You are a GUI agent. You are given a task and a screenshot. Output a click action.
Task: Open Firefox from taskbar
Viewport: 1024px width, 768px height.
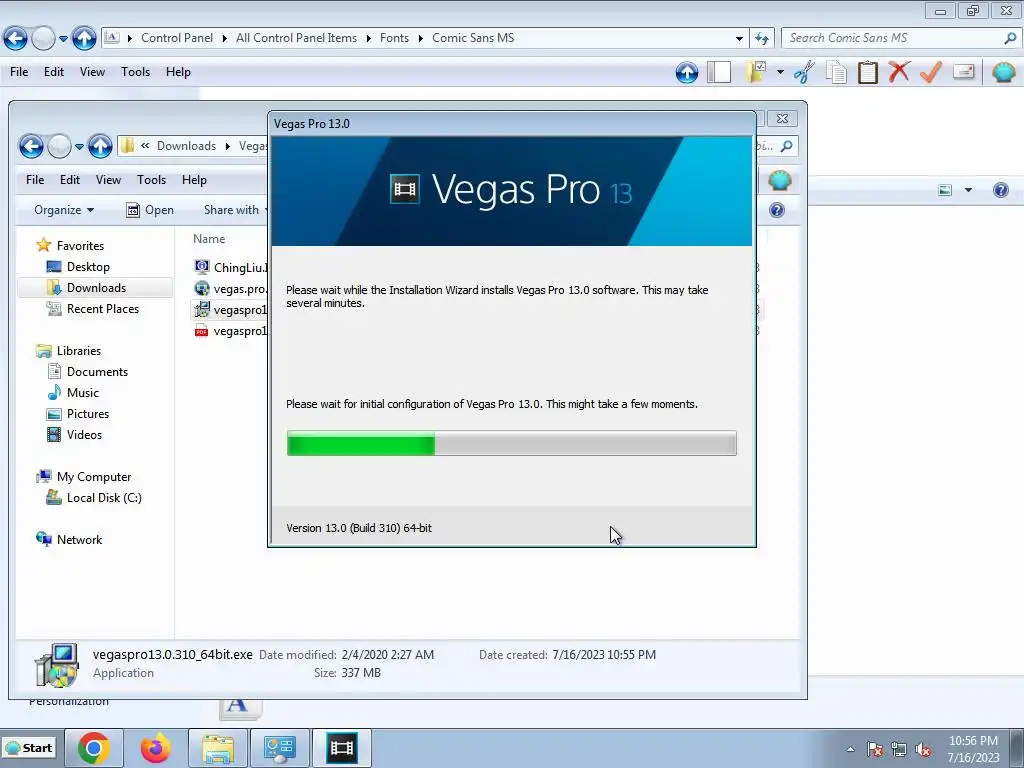(x=155, y=748)
